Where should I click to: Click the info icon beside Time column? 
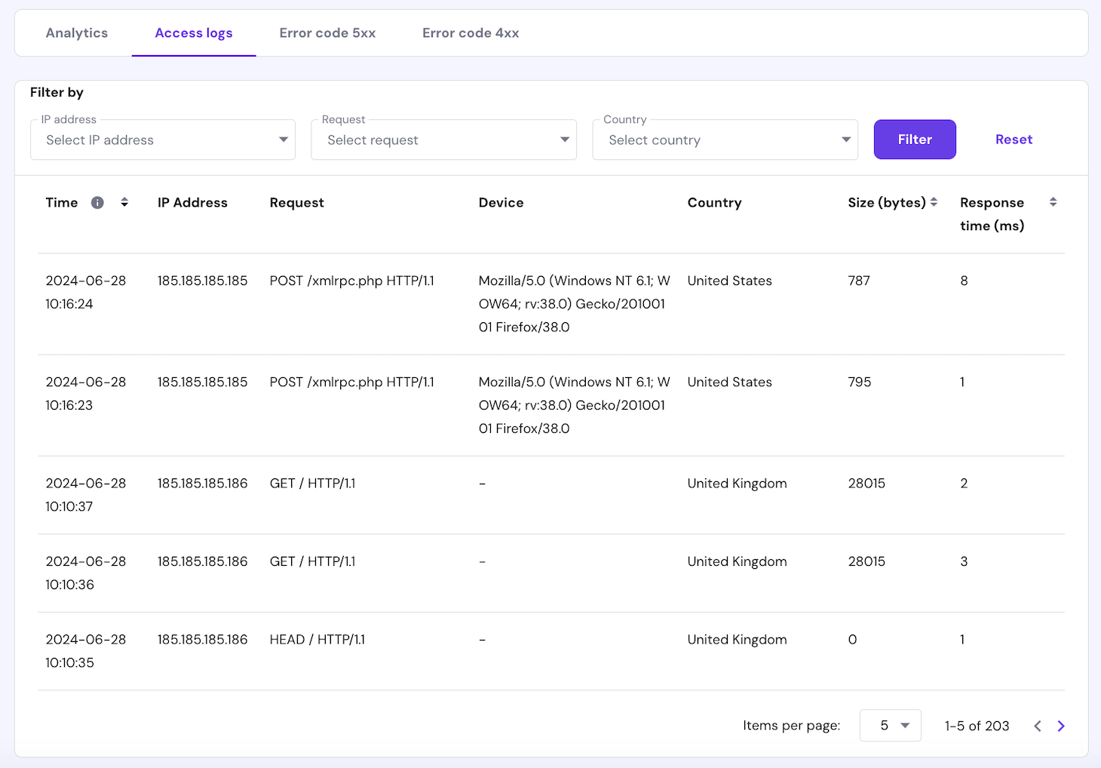click(x=97, y=202)
